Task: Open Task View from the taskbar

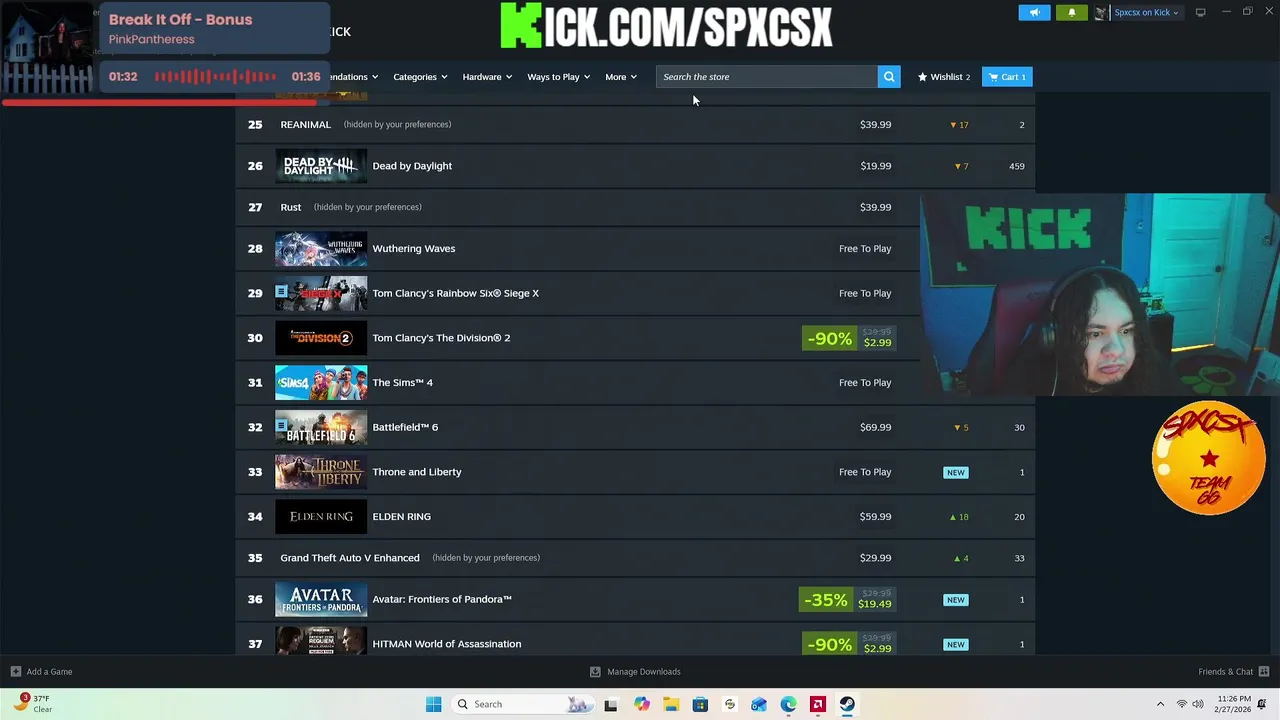Action: pyautogui.click(x=611, y=704)
